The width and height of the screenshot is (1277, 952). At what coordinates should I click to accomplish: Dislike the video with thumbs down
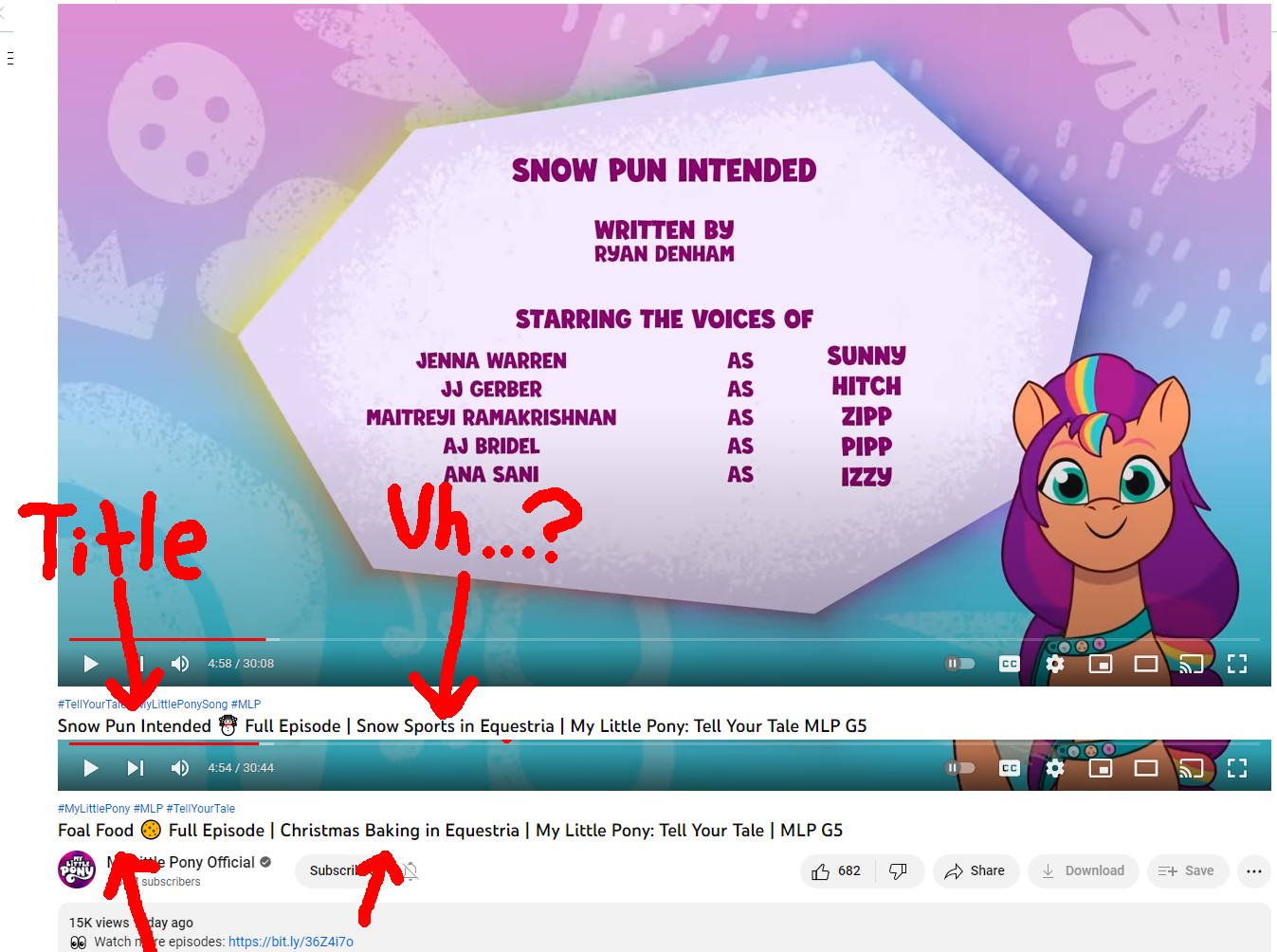click(x=899, y=870)
